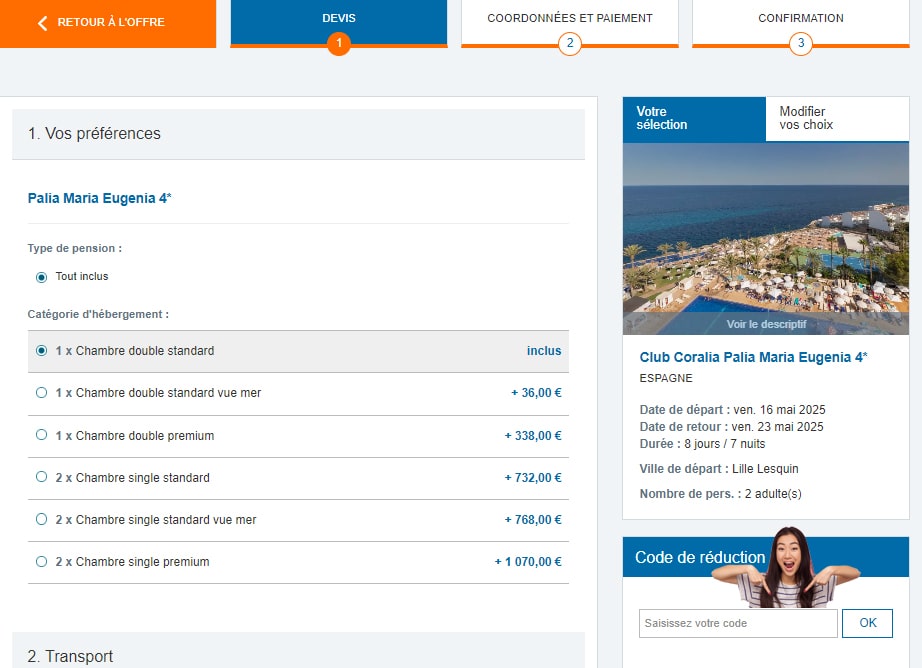Click the + 732,00 € price
This screenshot has width=922, height=668.
[533, 477]
